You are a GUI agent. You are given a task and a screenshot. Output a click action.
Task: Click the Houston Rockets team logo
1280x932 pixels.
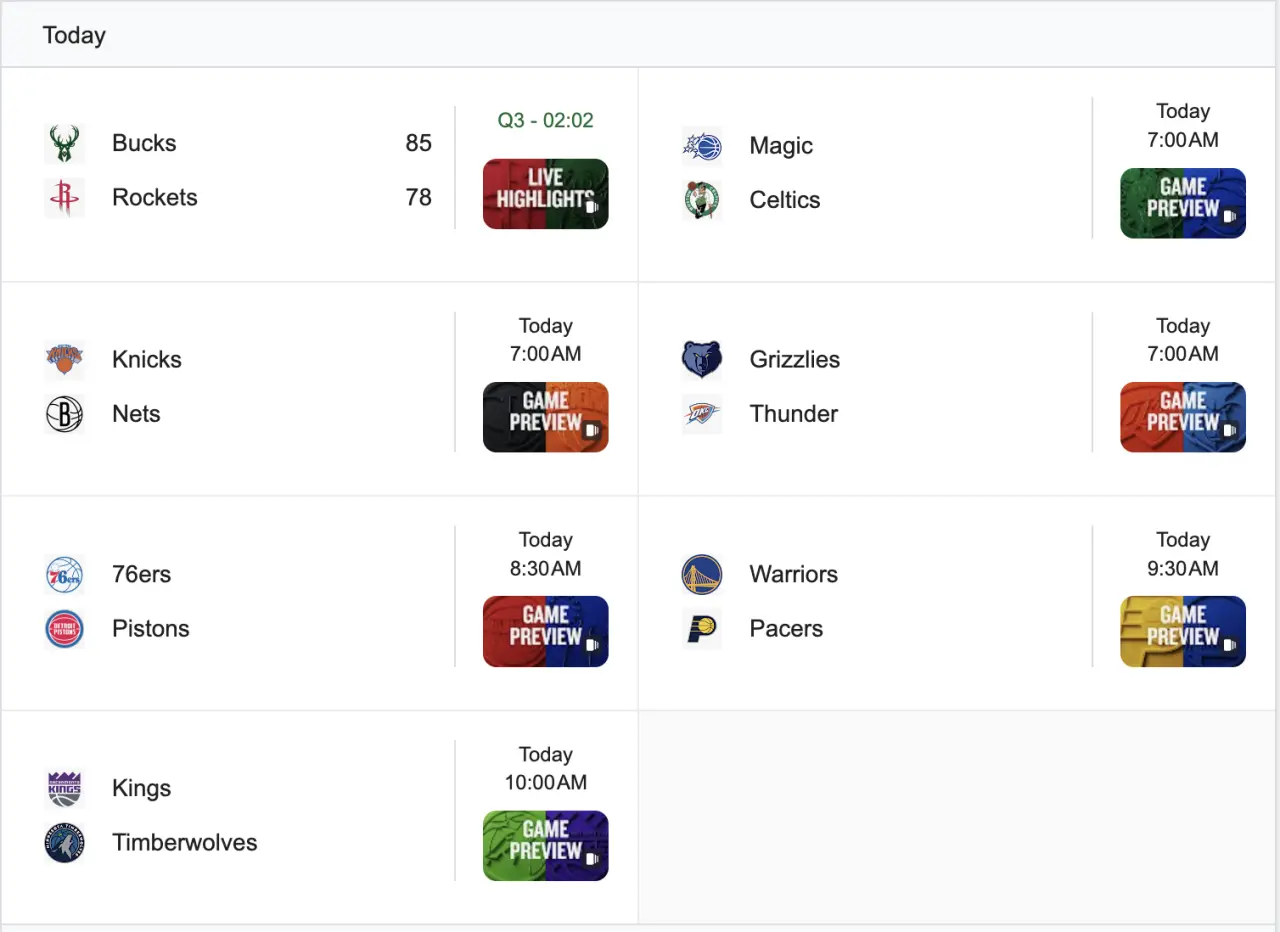coord(64,198)
